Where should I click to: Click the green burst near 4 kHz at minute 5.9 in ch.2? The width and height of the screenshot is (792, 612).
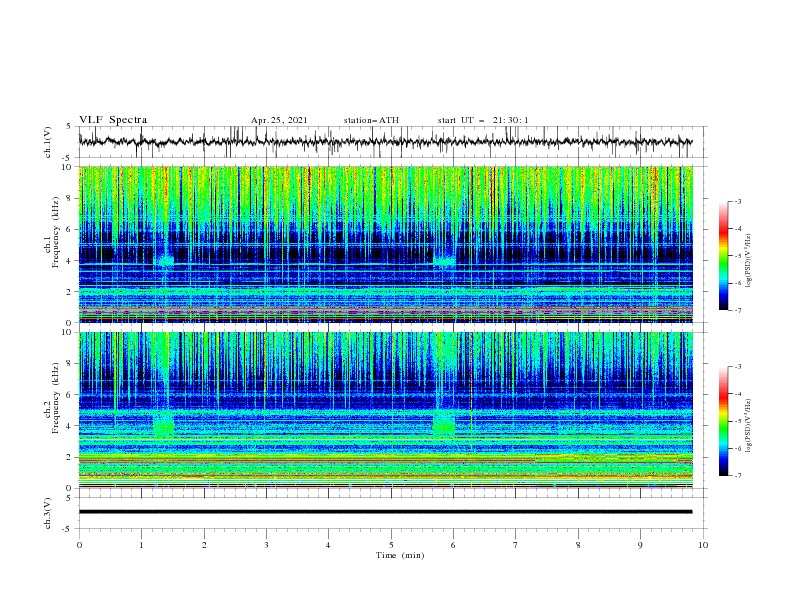tap(444, 424)
